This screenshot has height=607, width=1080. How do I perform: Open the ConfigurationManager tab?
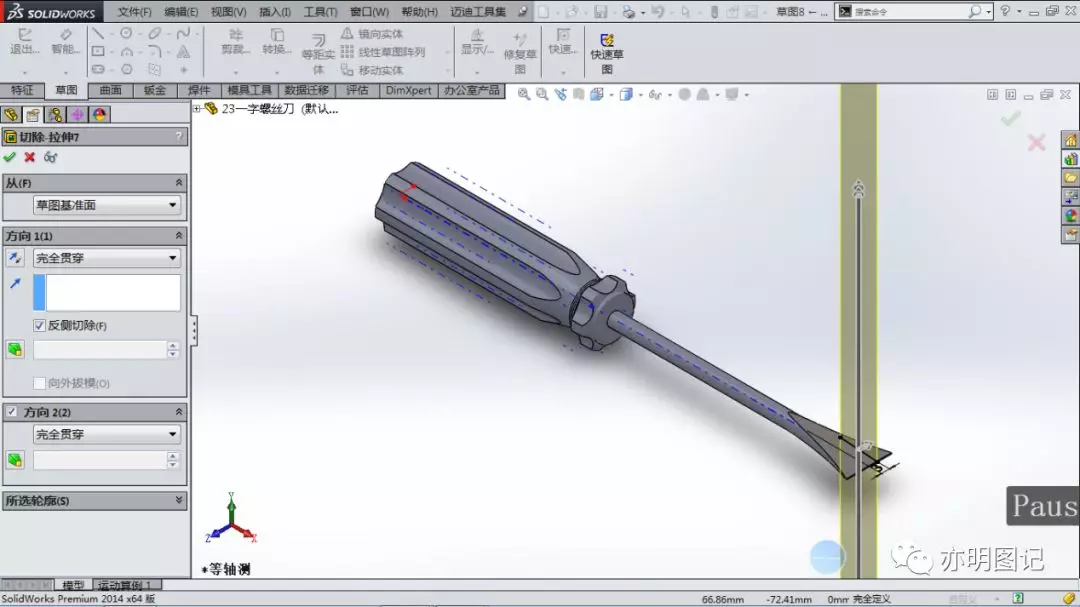point(55,114)
